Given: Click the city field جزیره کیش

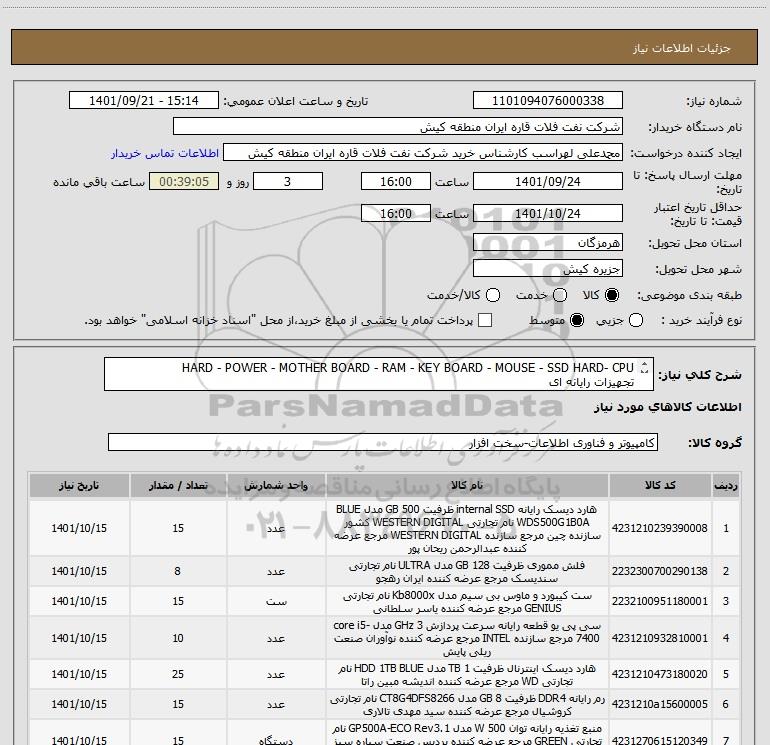Looking at the screenshot, I should point(548,269).
